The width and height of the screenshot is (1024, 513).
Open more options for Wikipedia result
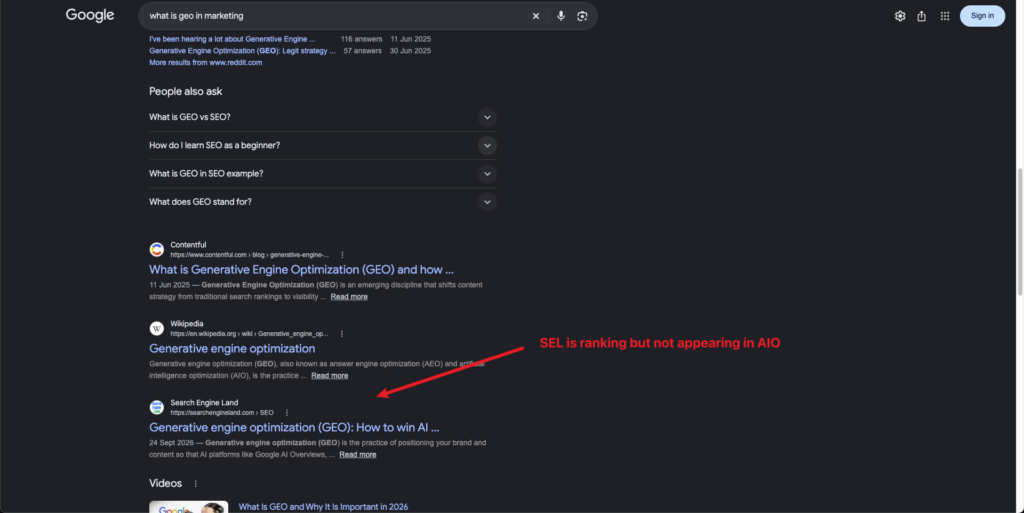click(x=342, y=334)
